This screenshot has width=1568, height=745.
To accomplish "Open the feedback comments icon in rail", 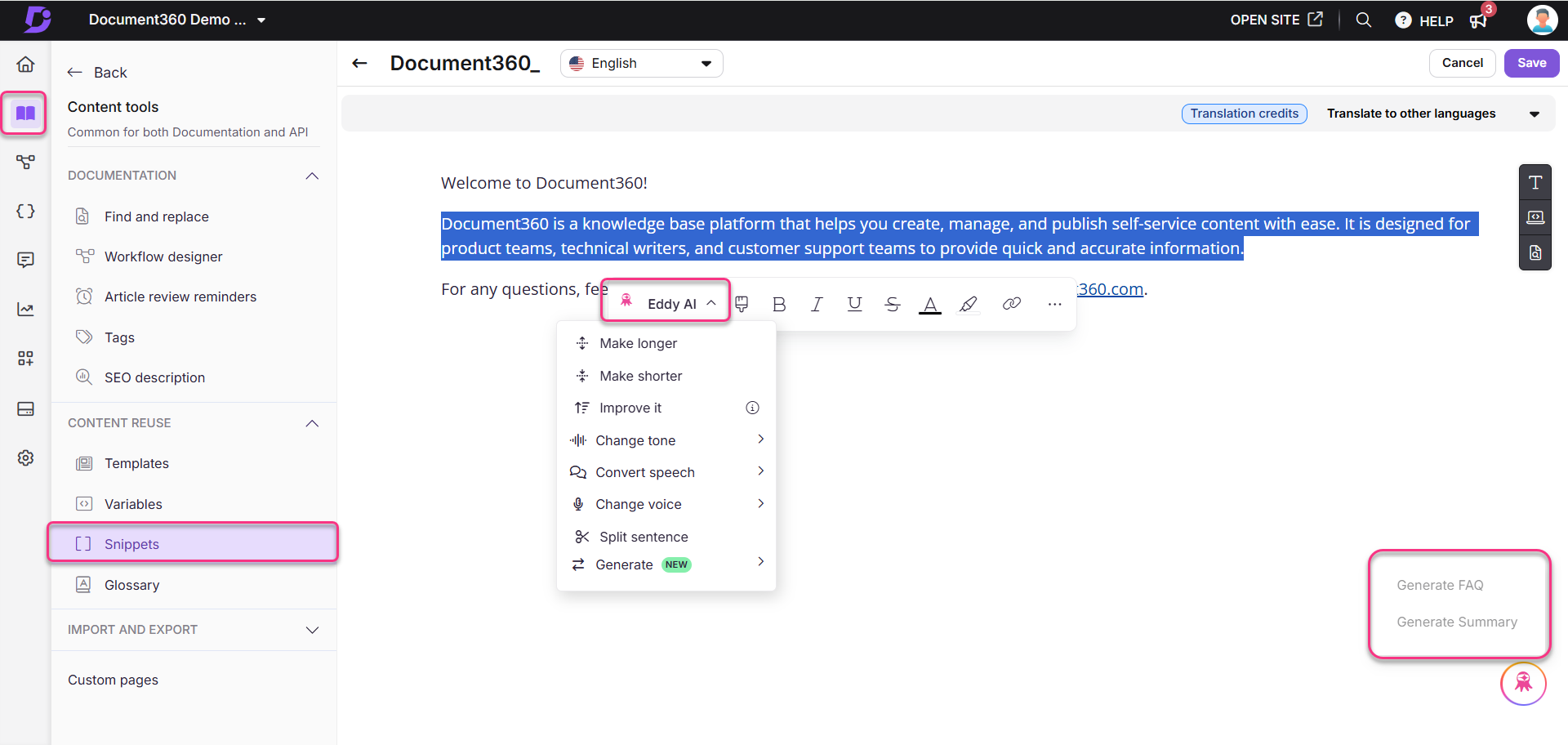I will pos(25,260).
